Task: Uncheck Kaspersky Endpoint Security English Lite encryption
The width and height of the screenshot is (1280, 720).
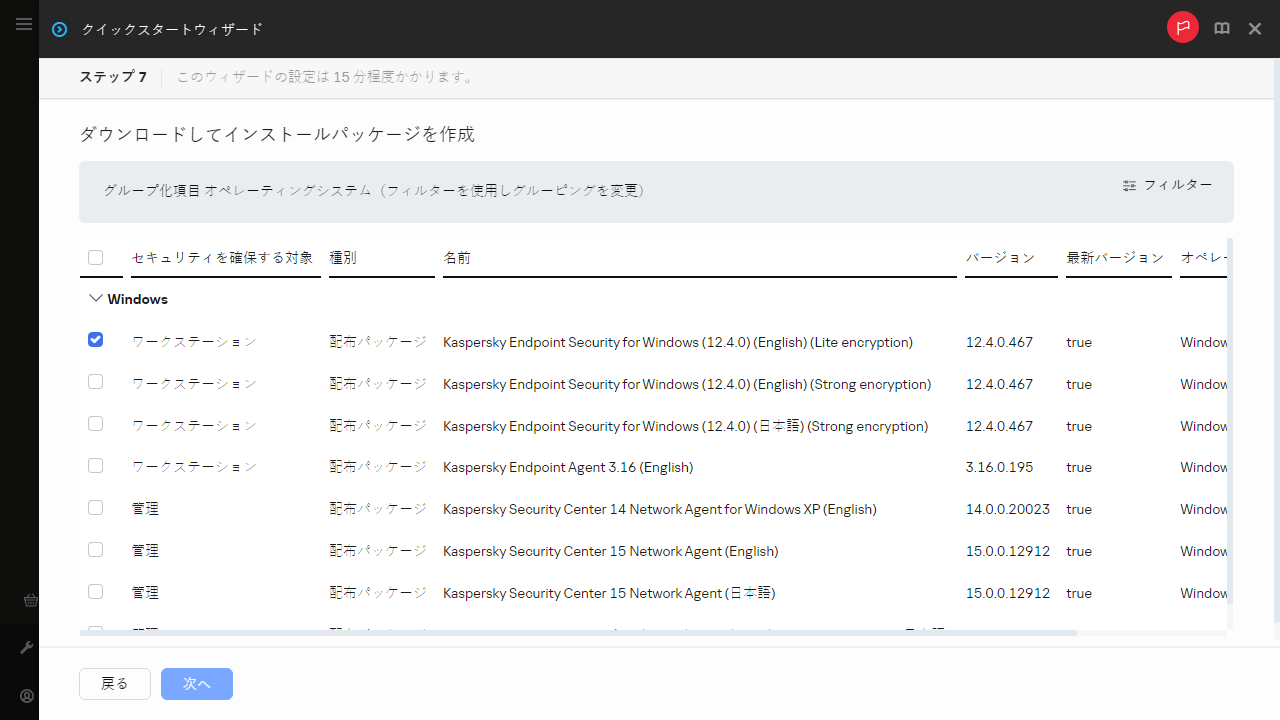Action: [95, 340]
